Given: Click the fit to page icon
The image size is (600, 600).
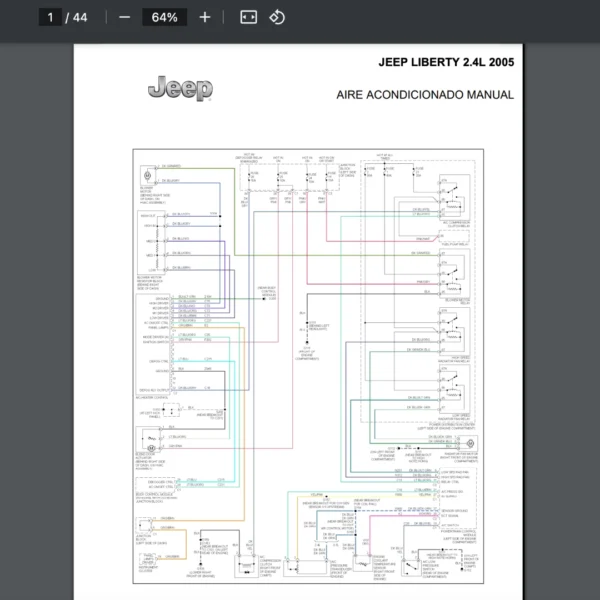Looking at the screenshot, I should tap(249, 17).
